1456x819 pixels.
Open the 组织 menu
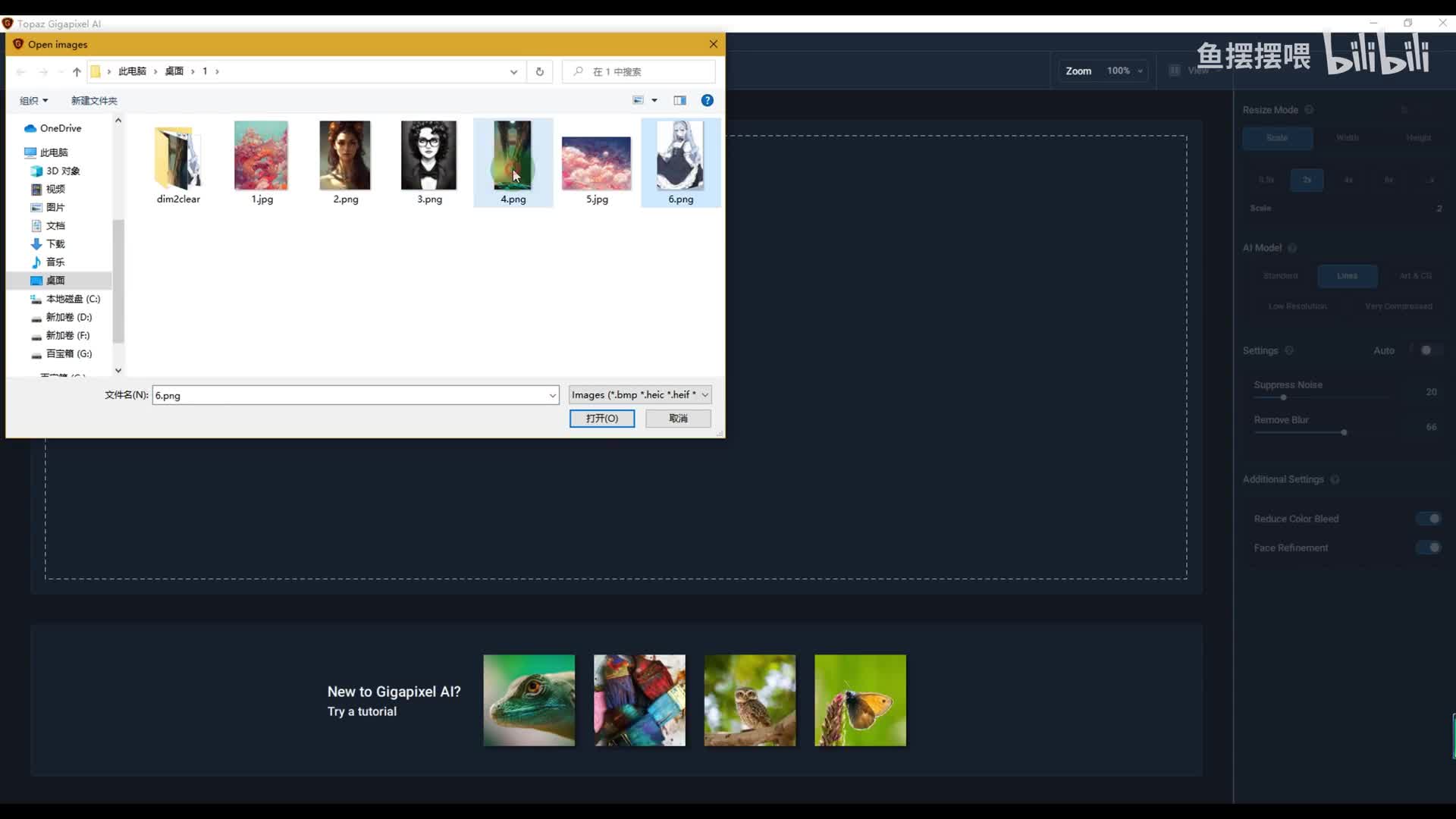pos(33,100)
